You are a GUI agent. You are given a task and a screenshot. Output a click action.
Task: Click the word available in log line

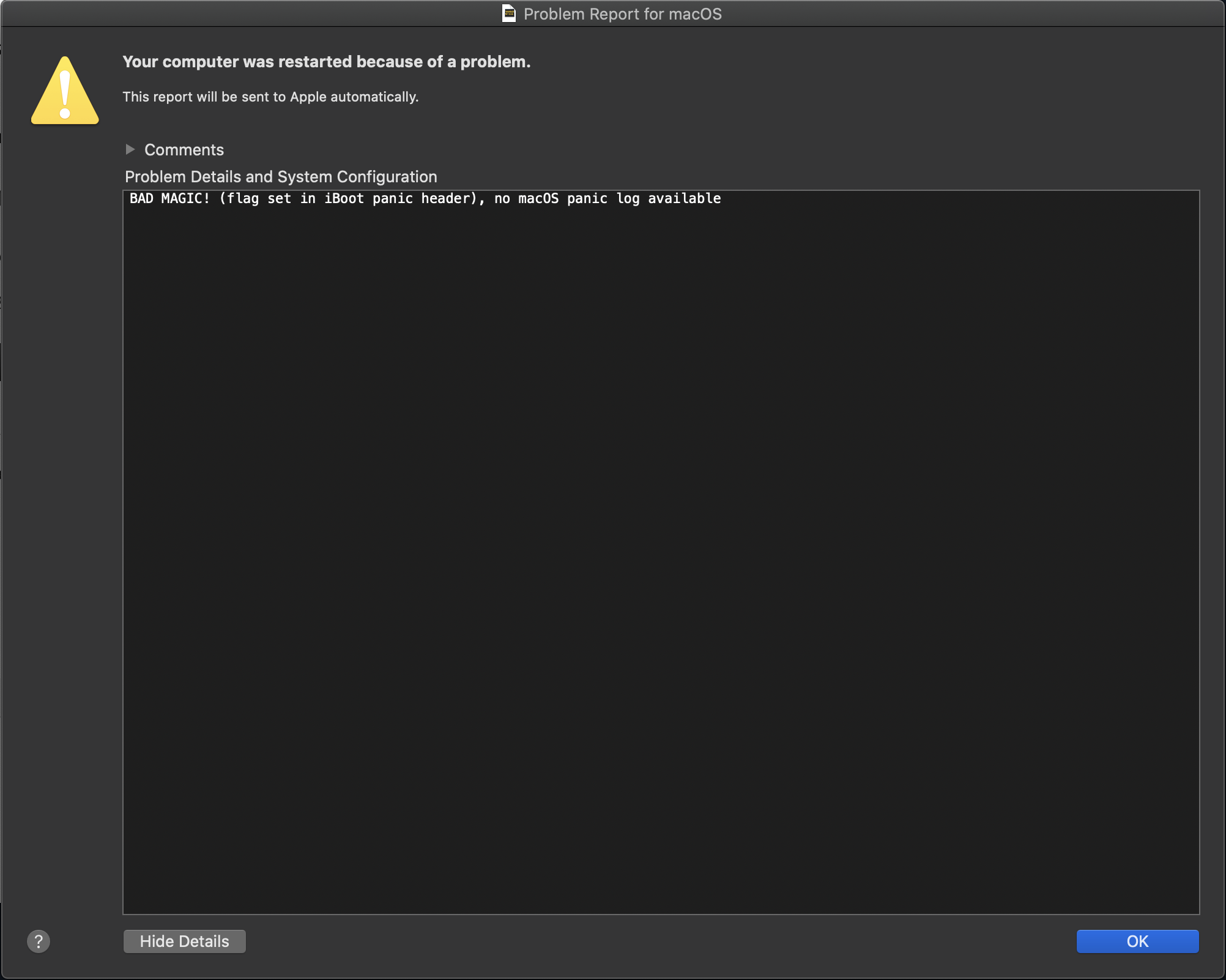[684, 199]
